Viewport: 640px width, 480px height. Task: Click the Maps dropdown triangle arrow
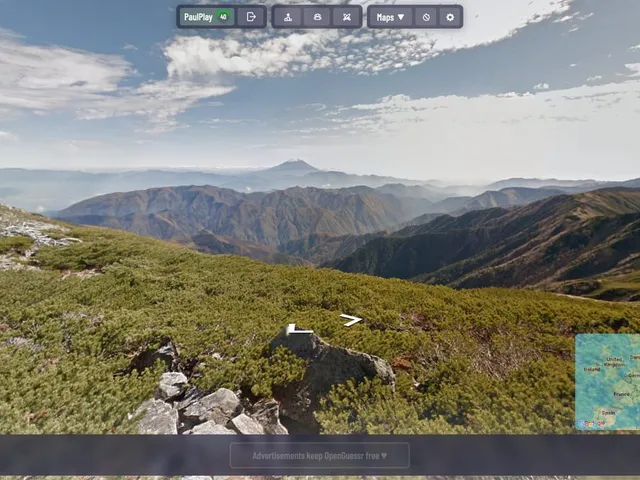click(x=401, y=17)
